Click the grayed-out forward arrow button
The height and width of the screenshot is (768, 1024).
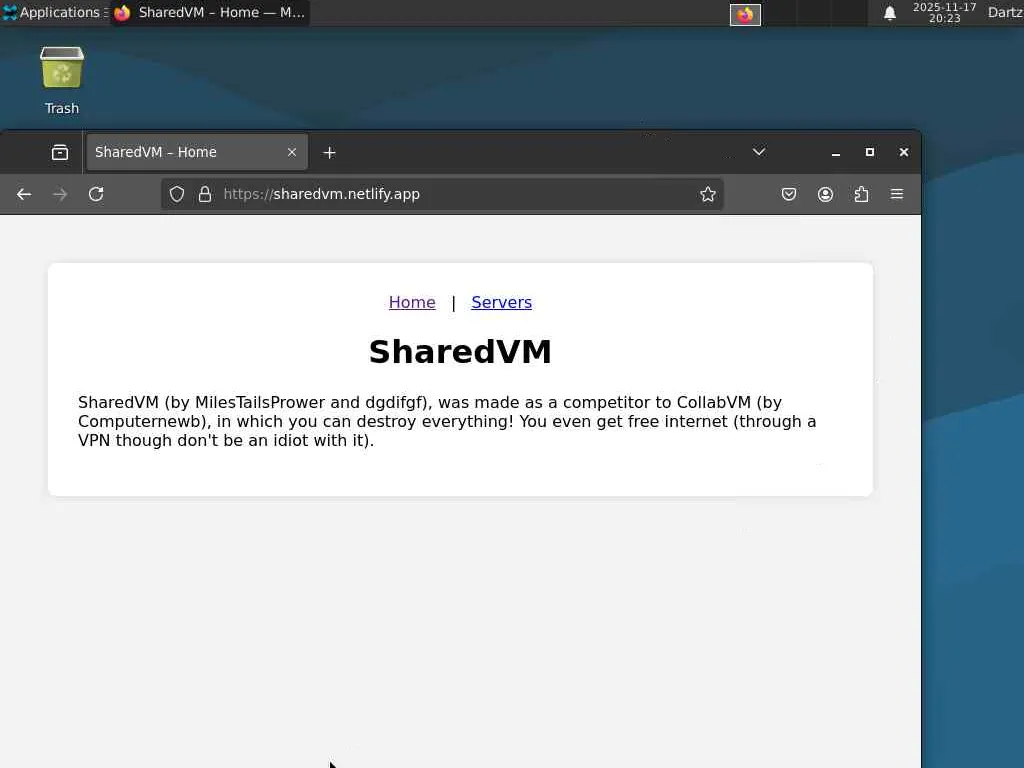point(60,194)
